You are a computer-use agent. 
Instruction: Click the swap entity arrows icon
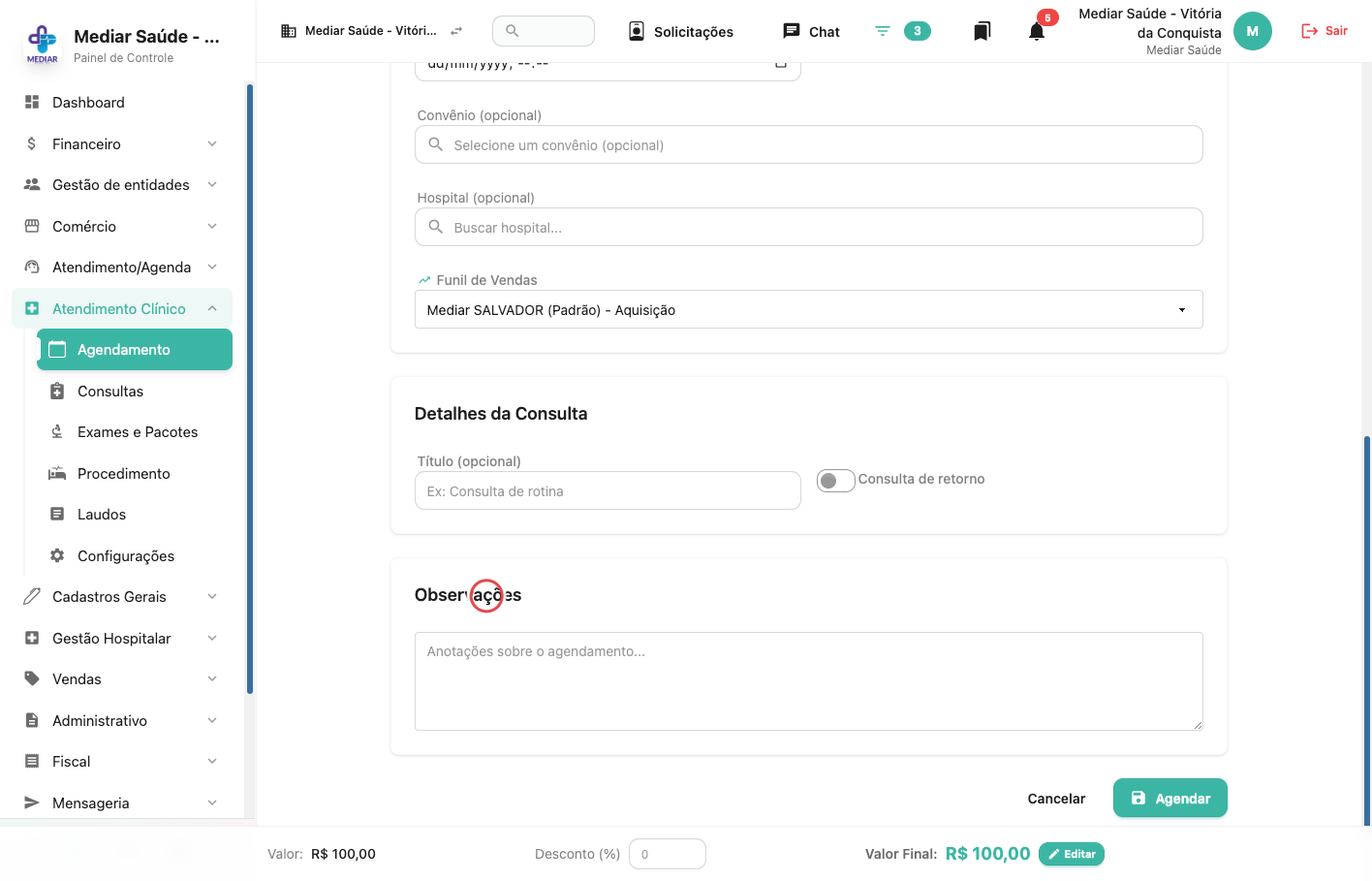click(456, 31)
